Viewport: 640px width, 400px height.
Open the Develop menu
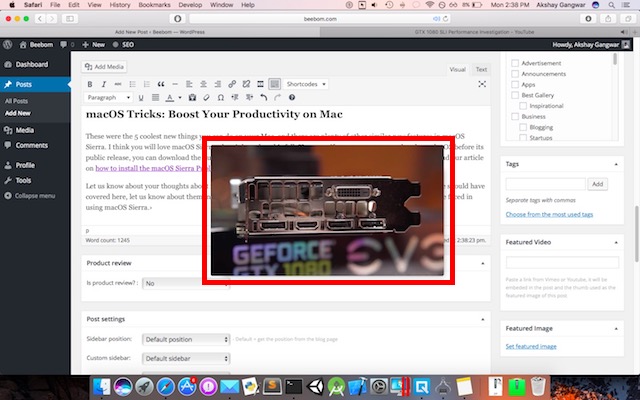(190, 5)
